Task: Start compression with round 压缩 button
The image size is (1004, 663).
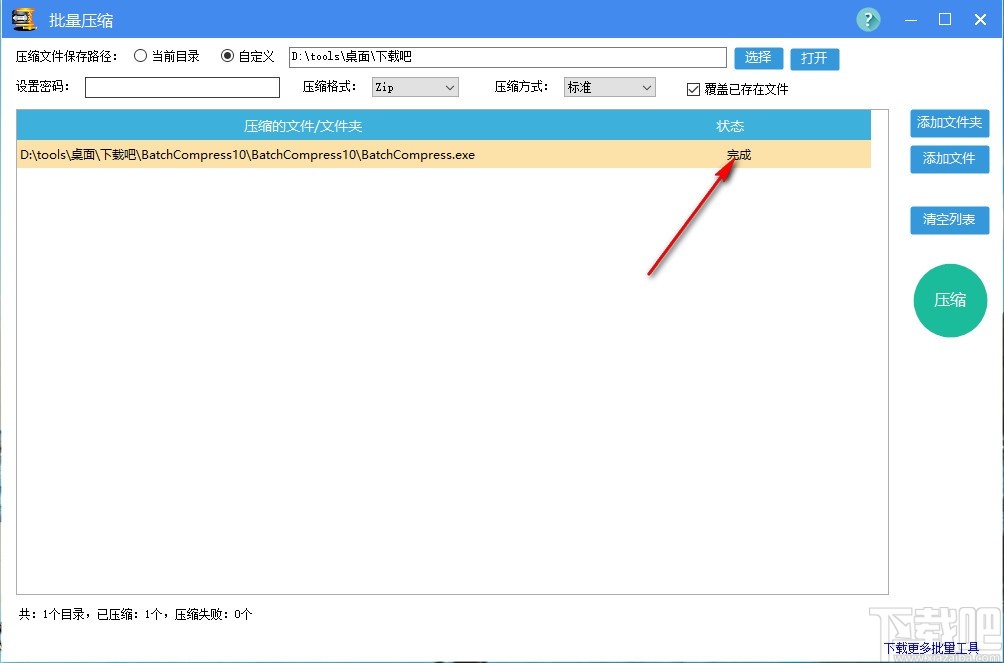Action: click(x=950, y=300)
